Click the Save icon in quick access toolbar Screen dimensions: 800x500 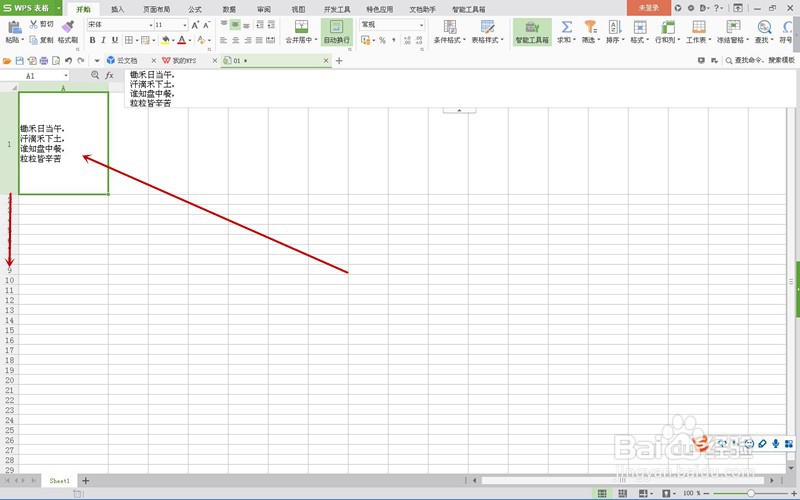pyautogui.click(x=19, y=61)
